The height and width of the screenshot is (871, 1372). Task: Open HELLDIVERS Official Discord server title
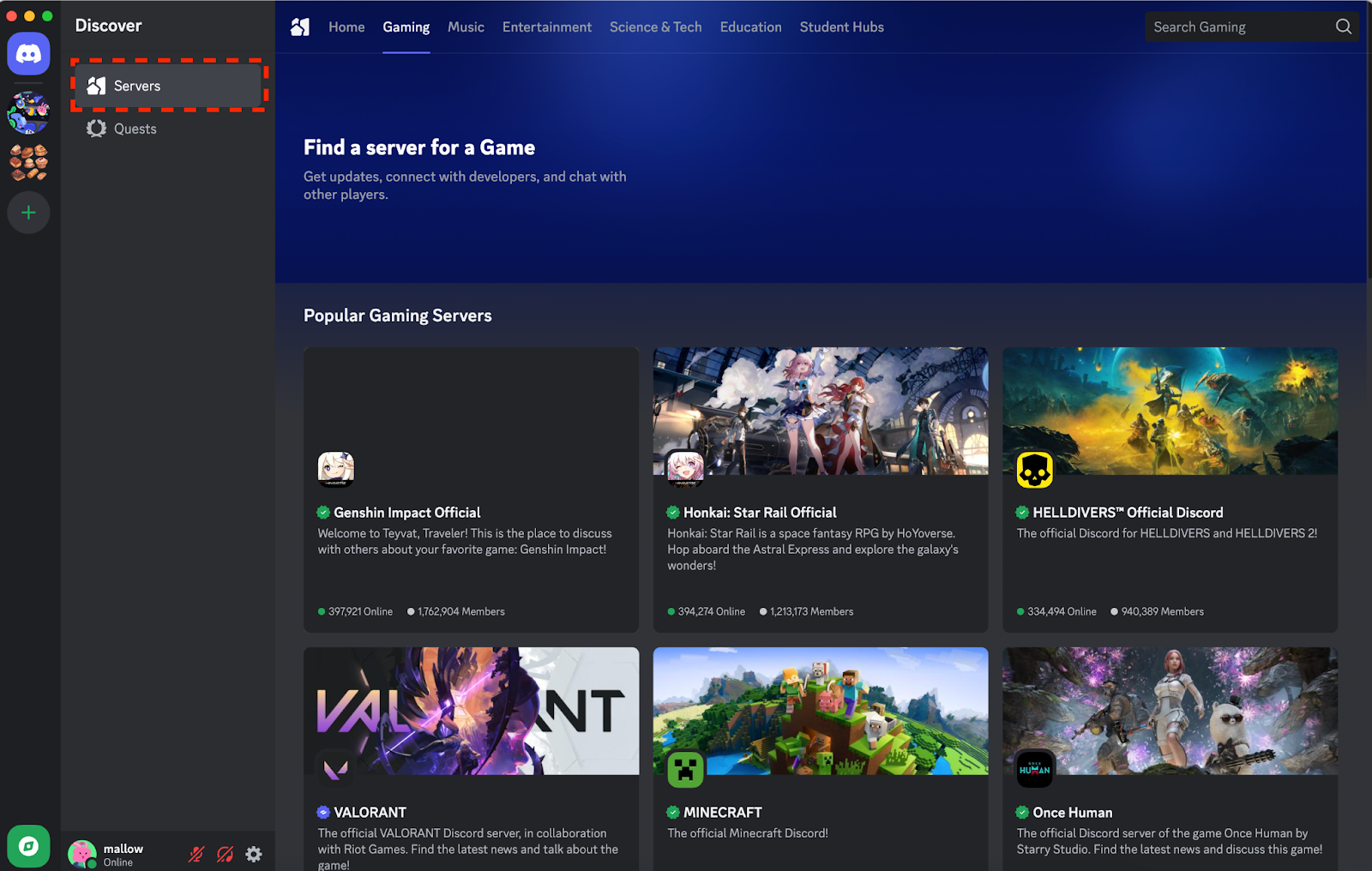(1128, 513)
